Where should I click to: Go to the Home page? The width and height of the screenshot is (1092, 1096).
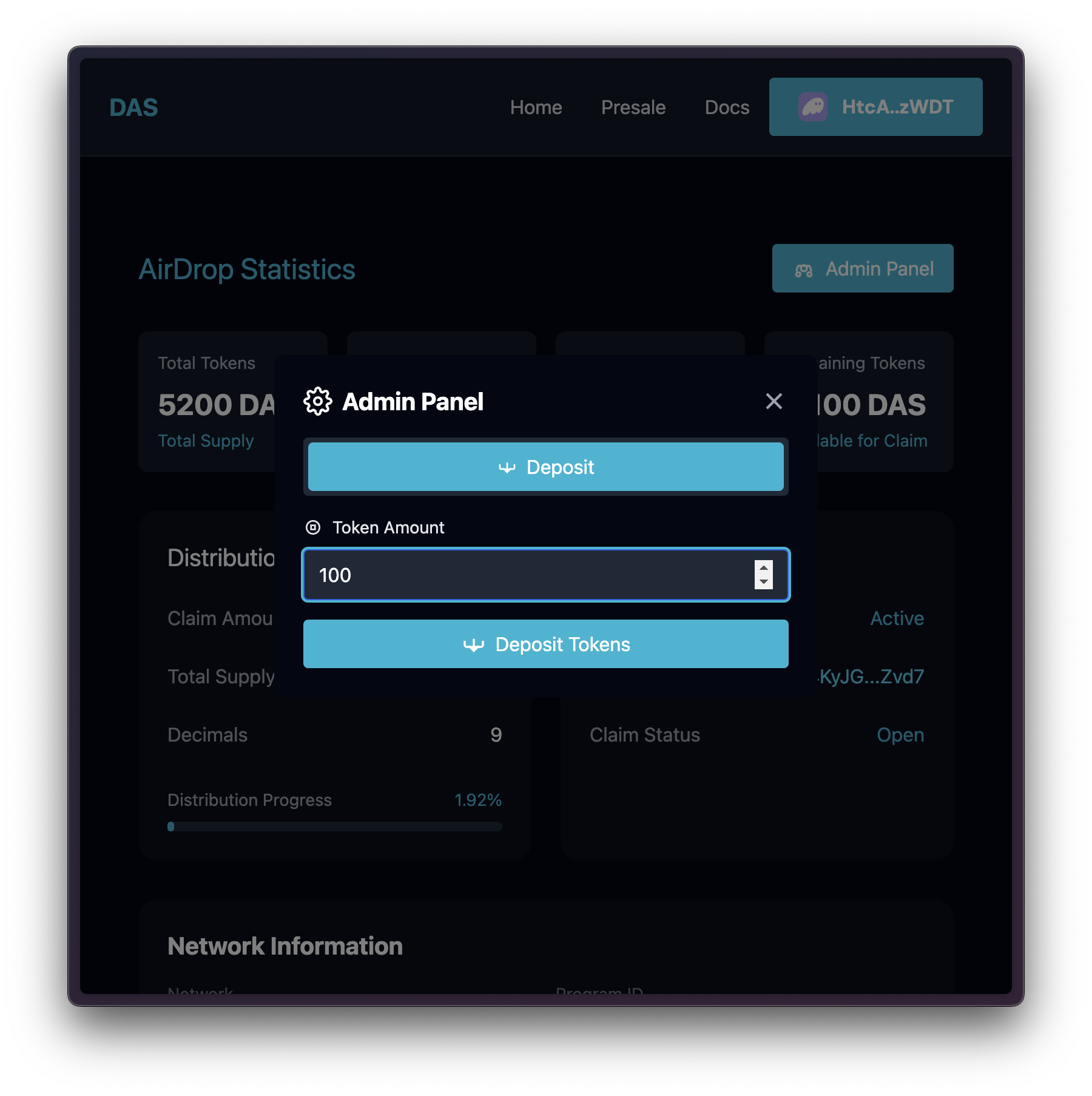click(536, 107)
